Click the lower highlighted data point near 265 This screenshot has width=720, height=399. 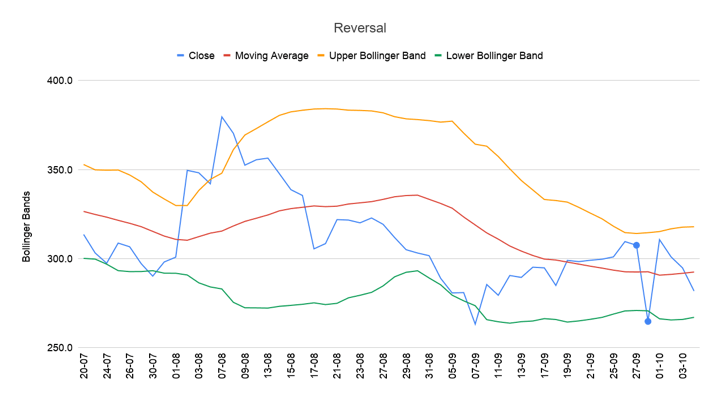(648, 321)
